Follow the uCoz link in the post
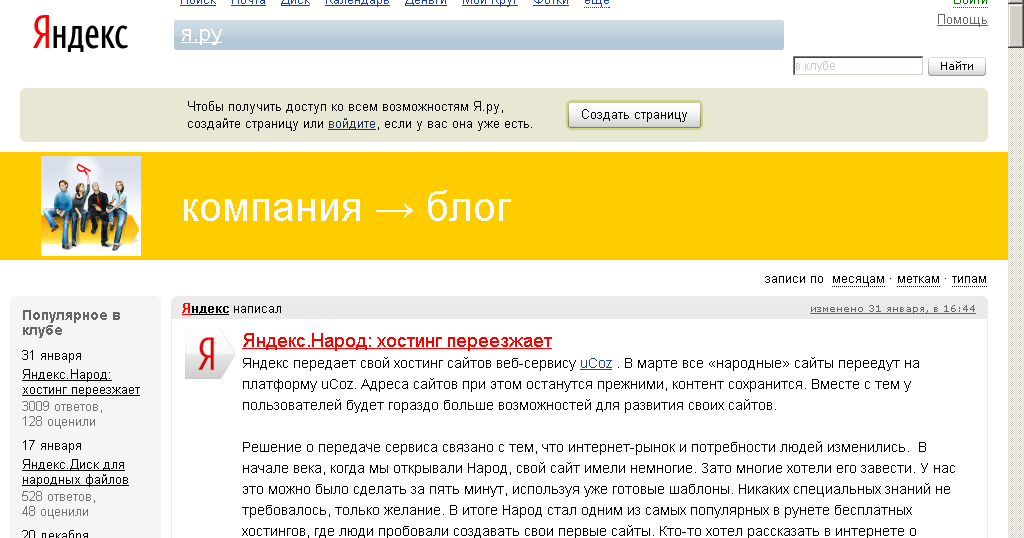The height and width of the screenshot is (538, 1024). pyautogui.click(x=596, y=364)
